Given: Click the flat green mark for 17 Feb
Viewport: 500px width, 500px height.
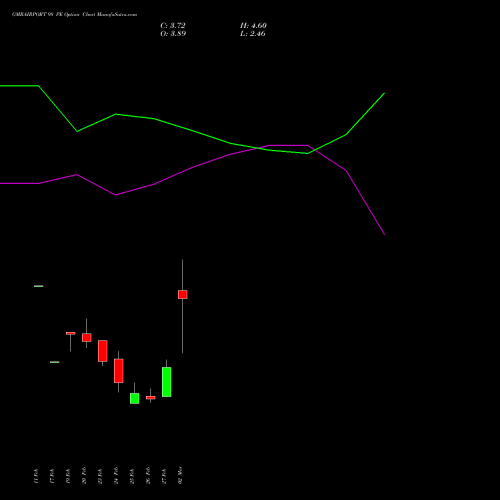Looking at the screenshot, I should click(54, 362).
